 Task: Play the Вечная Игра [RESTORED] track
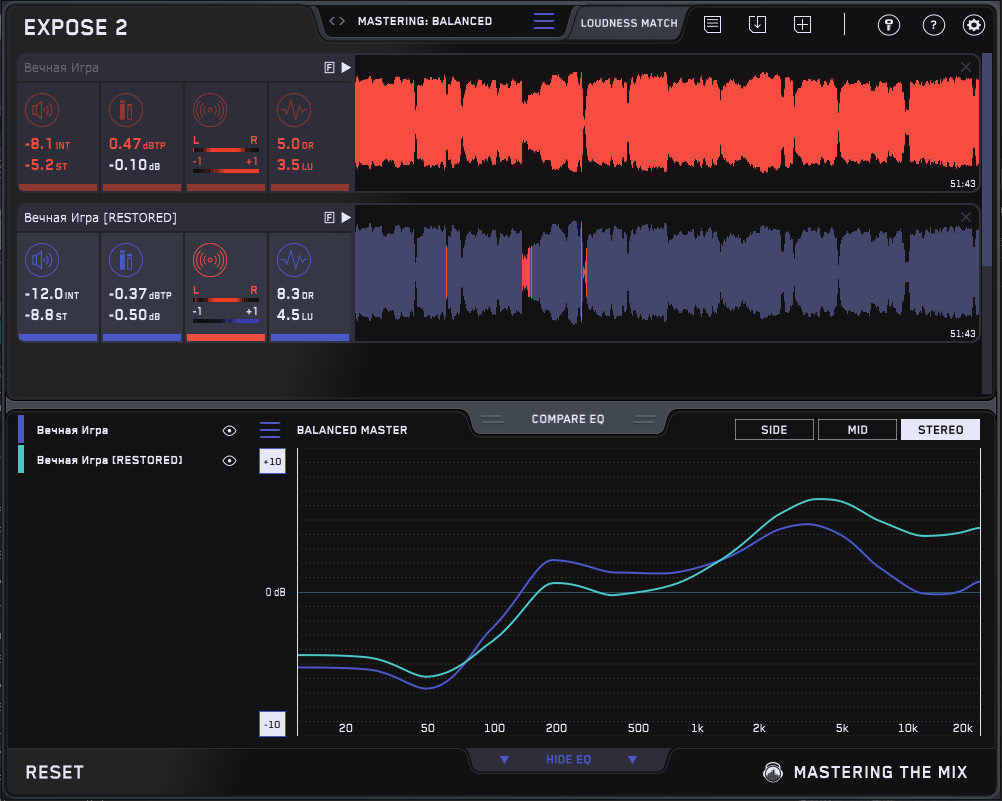point(346,218)
